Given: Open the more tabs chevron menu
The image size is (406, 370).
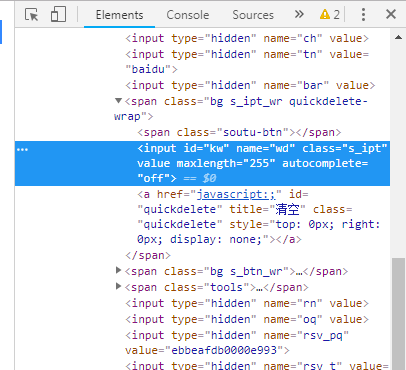Looking at the screenshot, I should click(299, 14).
